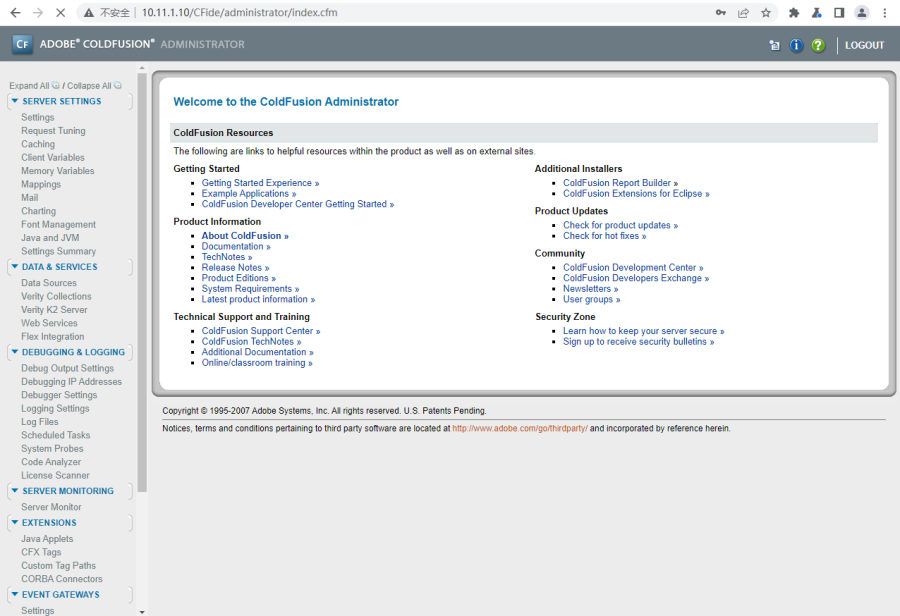Collapse the SERVER SETTINGS section
900x616 pixels.
click(15, 101)
